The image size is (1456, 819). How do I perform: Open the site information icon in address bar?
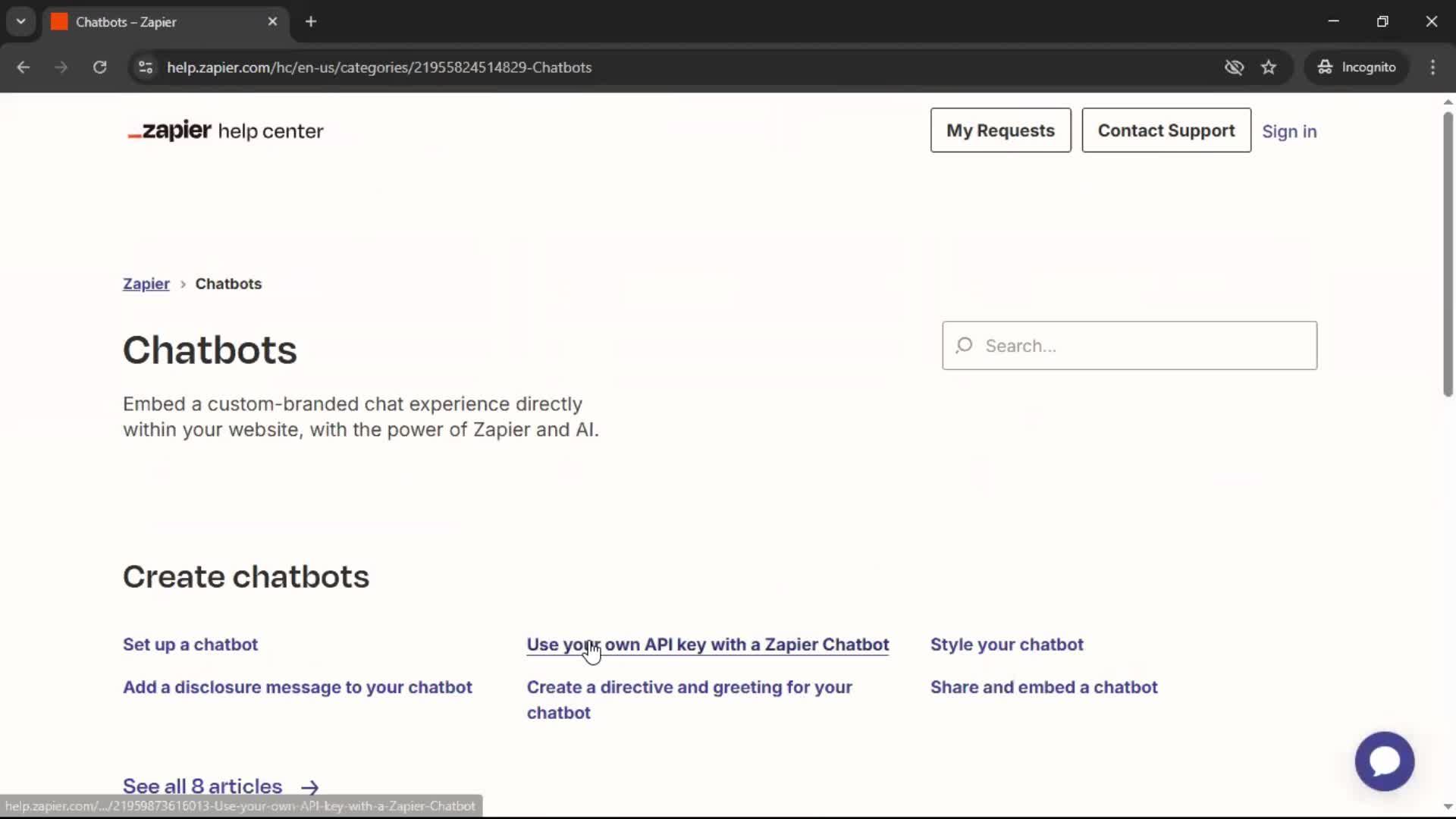(x=146, y=67)
